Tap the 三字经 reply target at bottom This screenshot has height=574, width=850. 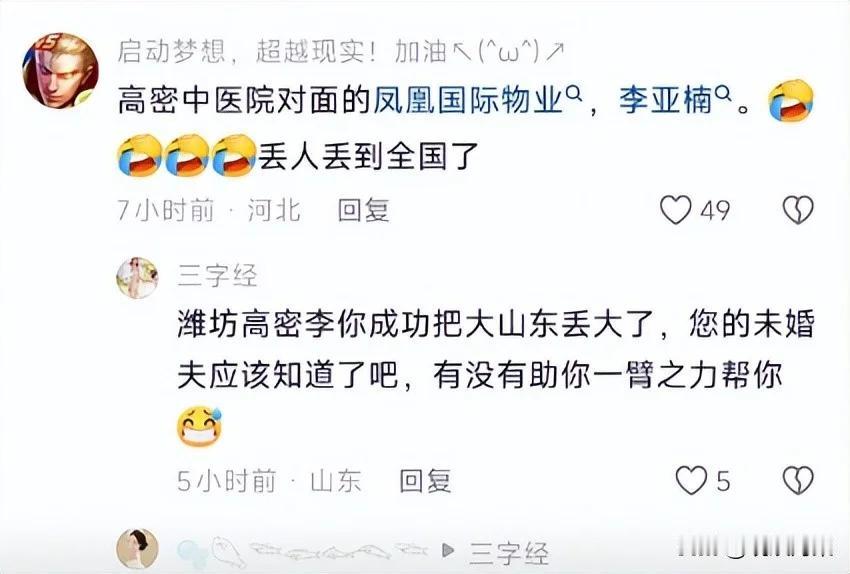pyautogui.click(x=509, y=553)
